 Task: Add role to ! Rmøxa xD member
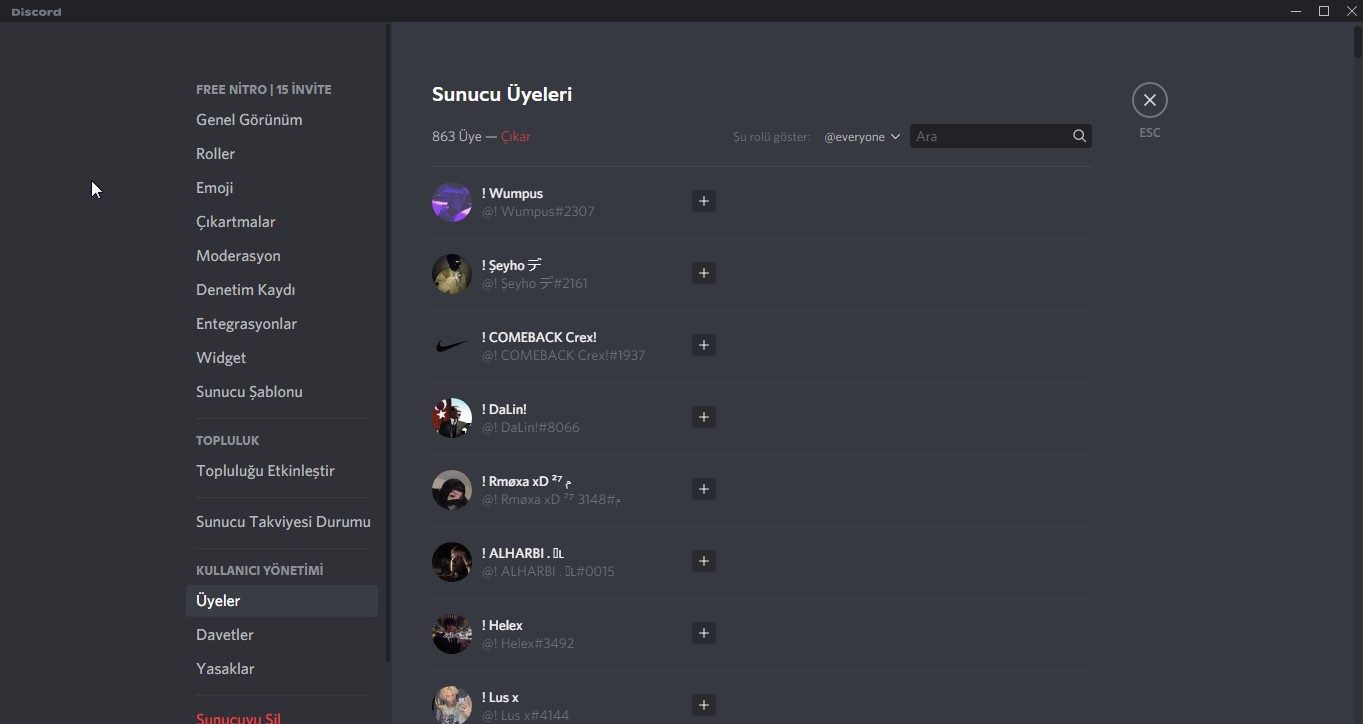click(x=704, y=489)
